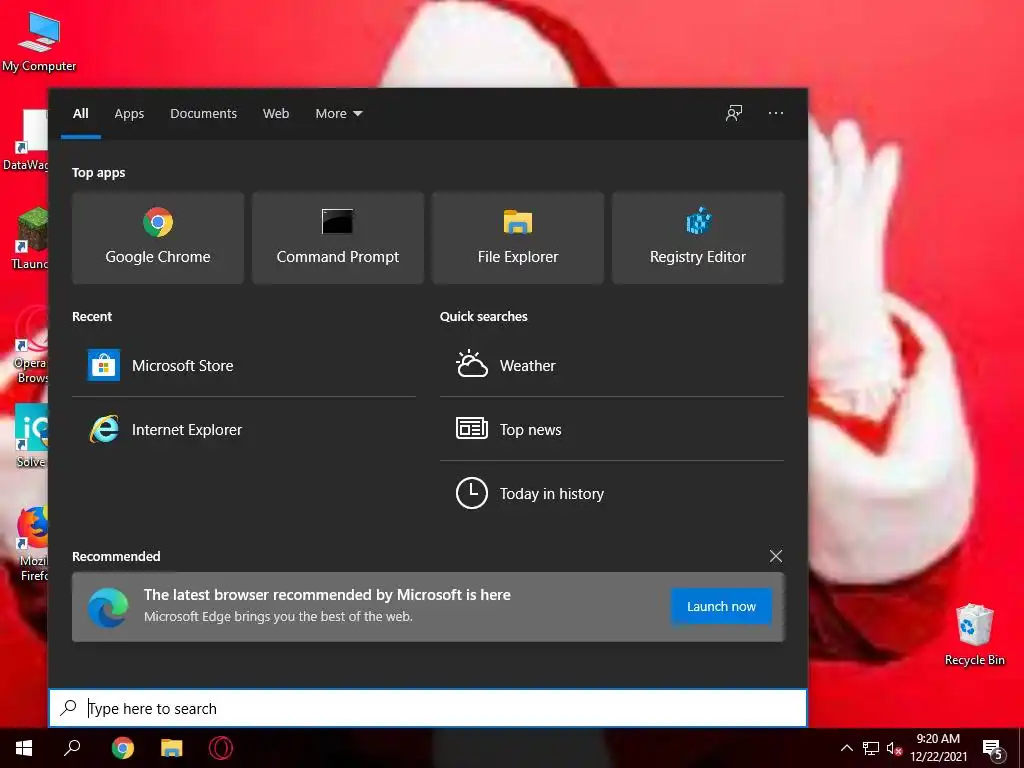Switch to the Apps tab
Image resolution: width=1024 pixels, height=768 pixels.
[129, 114]
